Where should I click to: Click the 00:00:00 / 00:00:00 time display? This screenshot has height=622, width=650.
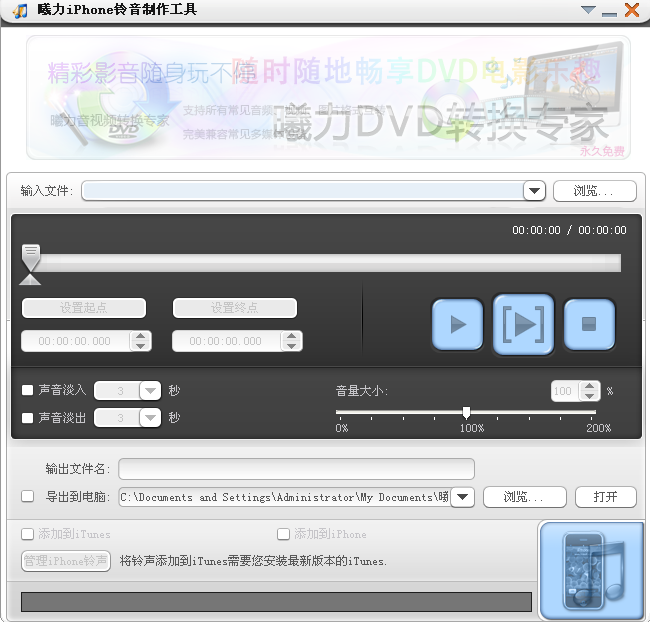(569, 230)
